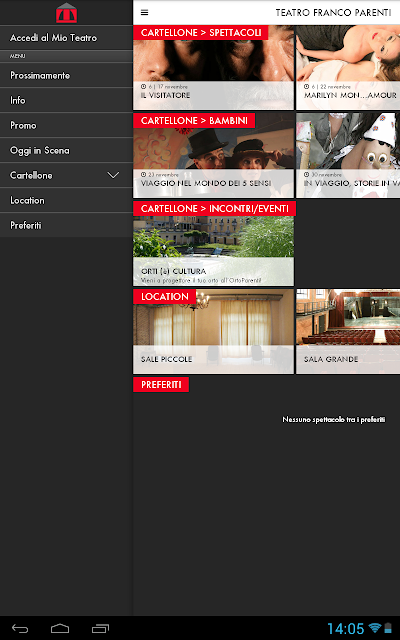Open the Cartellone > Spettacoli section header

[x=200, y=33]
